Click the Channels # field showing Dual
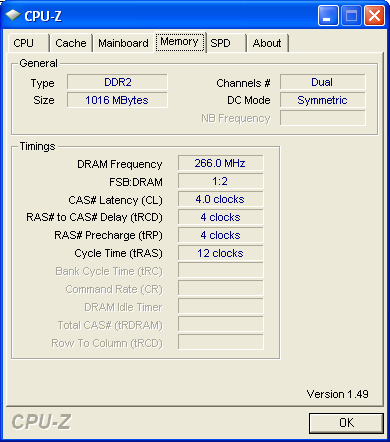This screenshot has height=442, width=390. tap(322, 82)
